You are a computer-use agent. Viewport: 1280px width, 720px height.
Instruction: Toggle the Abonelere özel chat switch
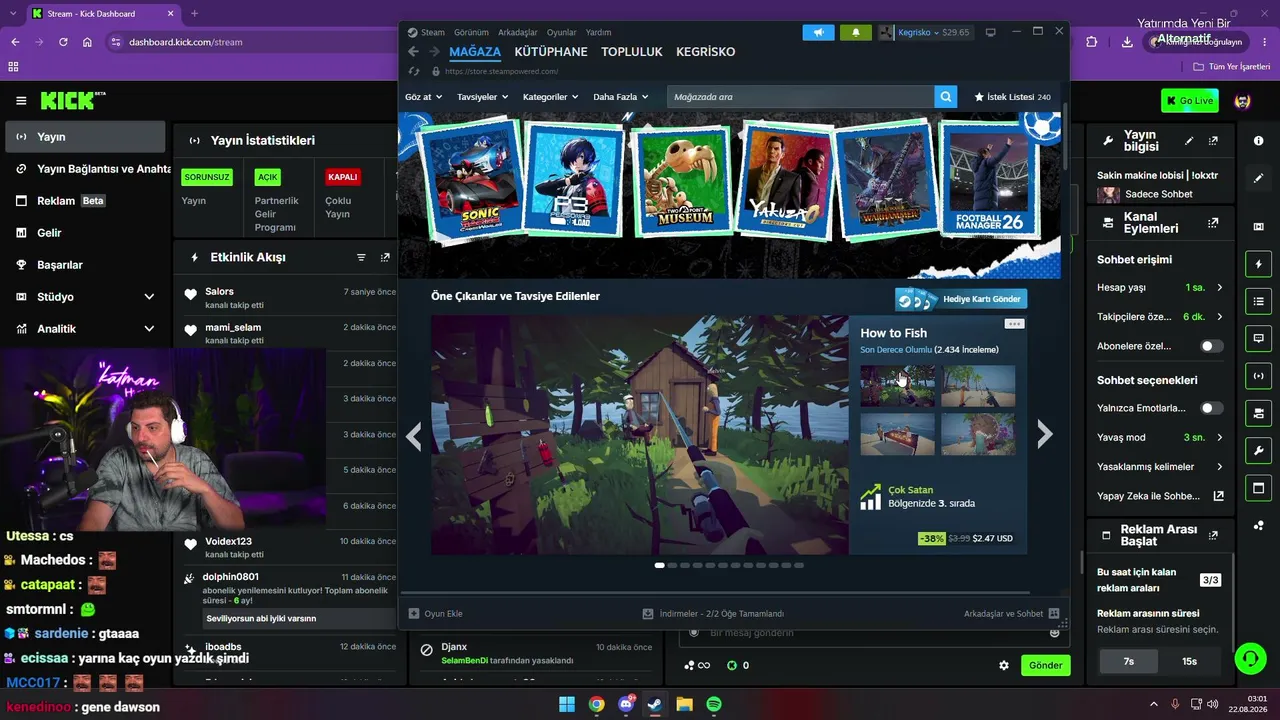click(1212, 346)
